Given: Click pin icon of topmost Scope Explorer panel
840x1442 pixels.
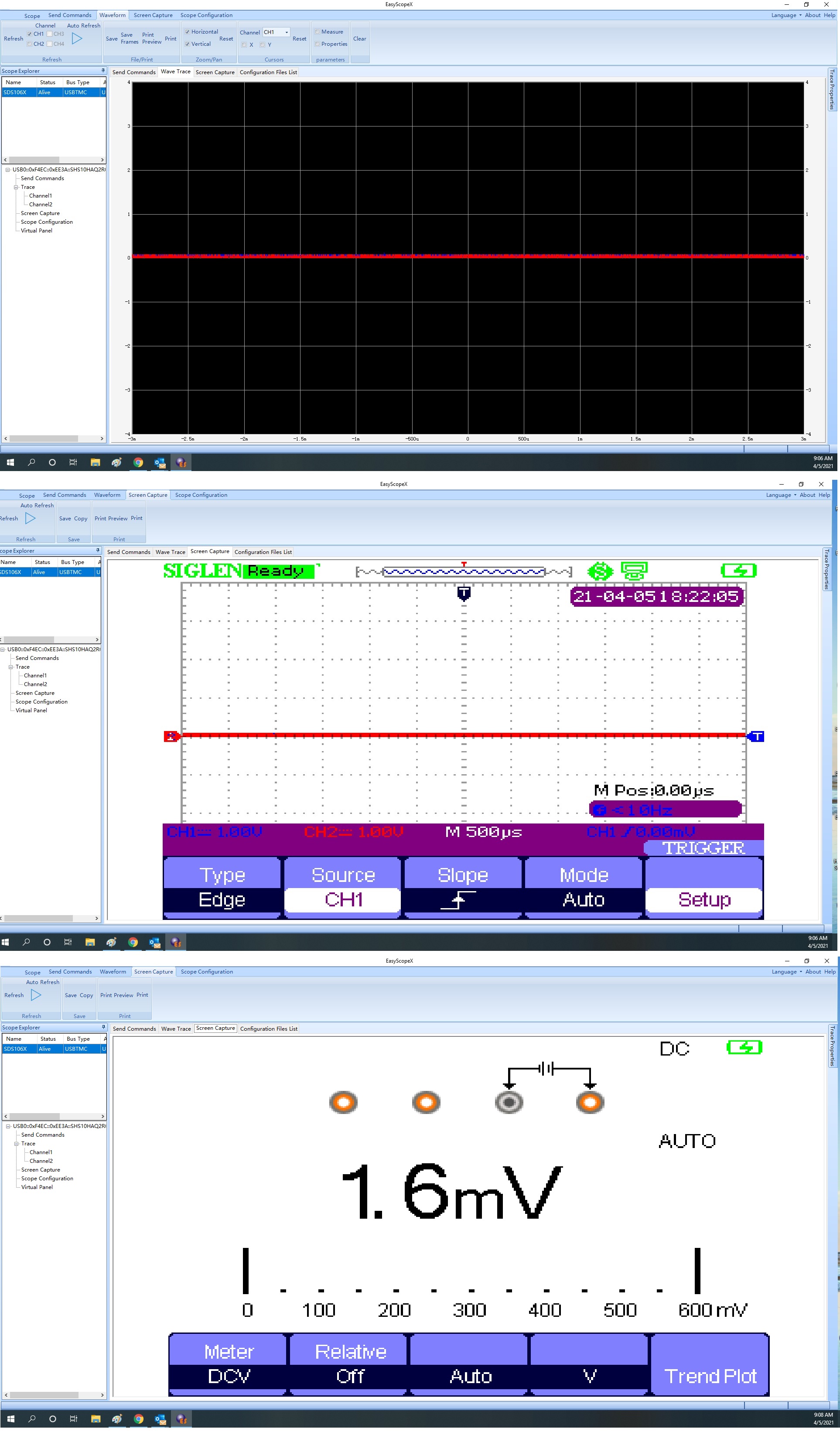Looking at the screenshot, I should (103, 71).
